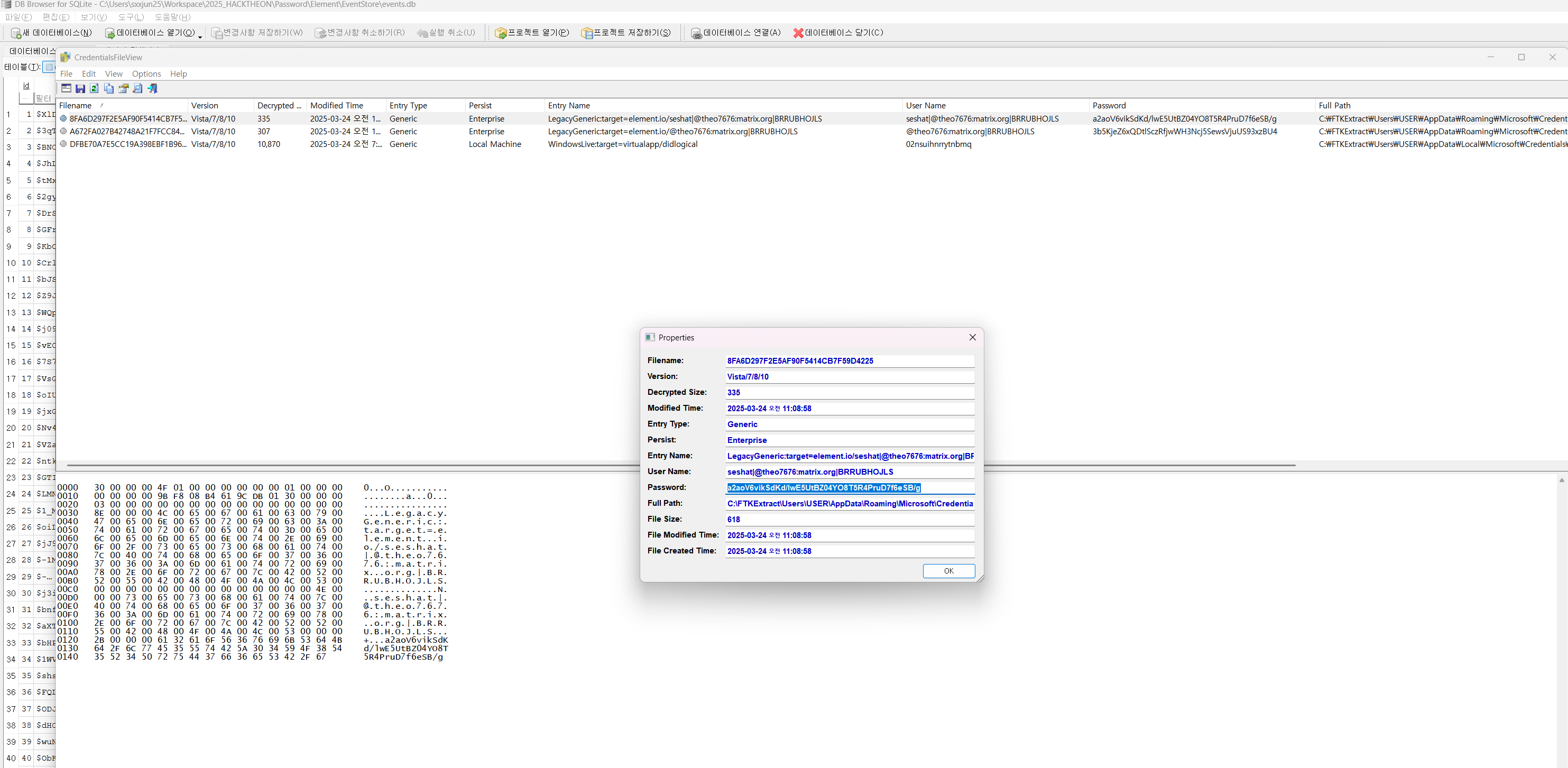Click the Revert Changes icon in DB Browser

(320, 33)
